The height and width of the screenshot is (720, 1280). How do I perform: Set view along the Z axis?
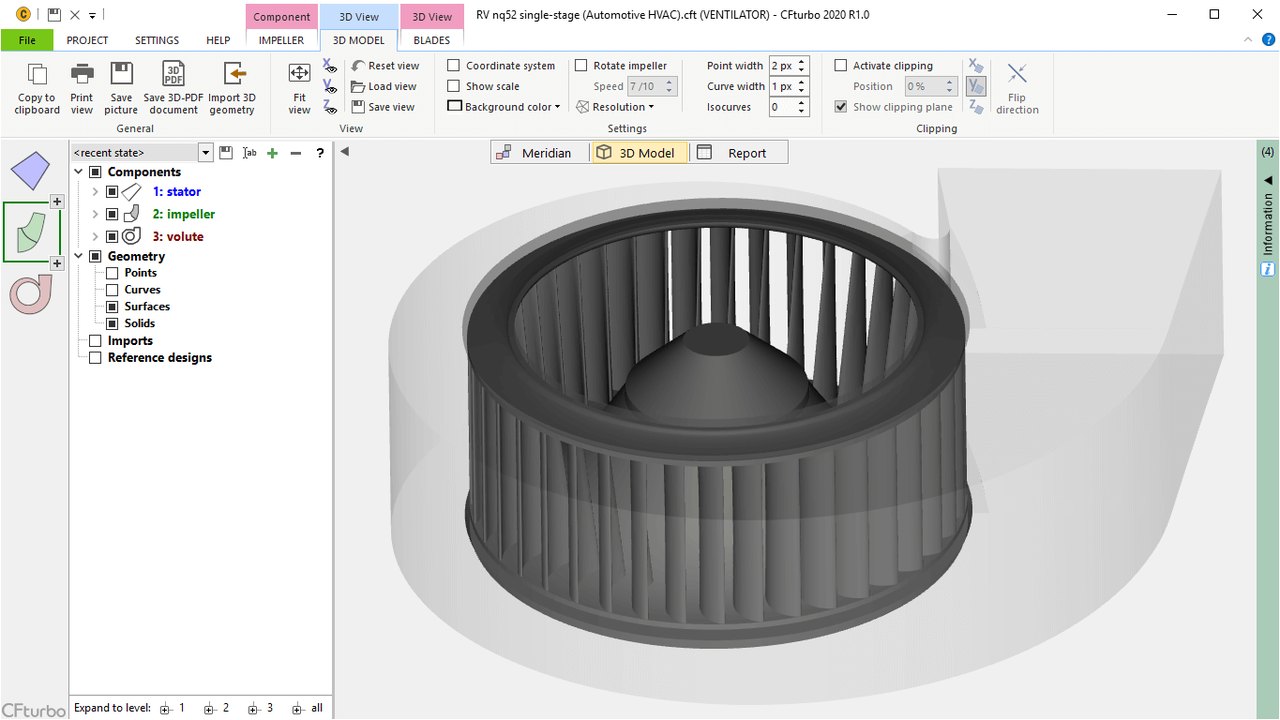click(x=330, y=107)
